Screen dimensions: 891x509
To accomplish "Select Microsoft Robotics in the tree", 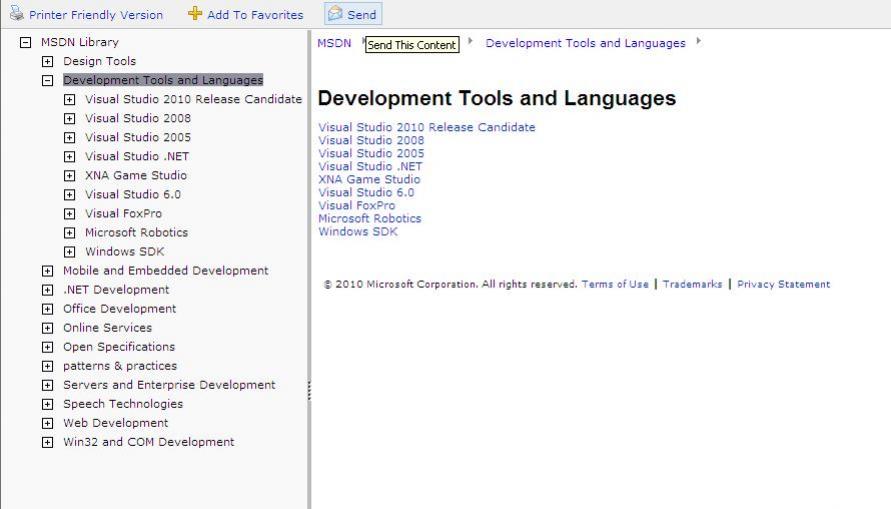I will [x=136, y=232].
